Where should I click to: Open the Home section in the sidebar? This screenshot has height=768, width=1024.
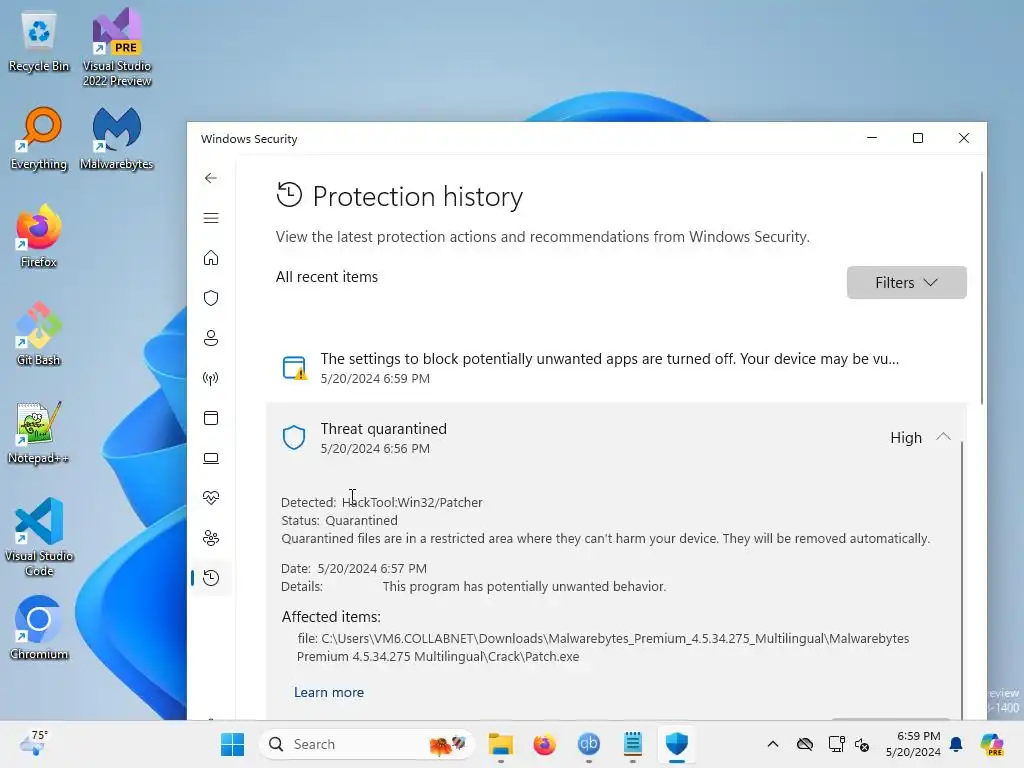tap(210, 258)
